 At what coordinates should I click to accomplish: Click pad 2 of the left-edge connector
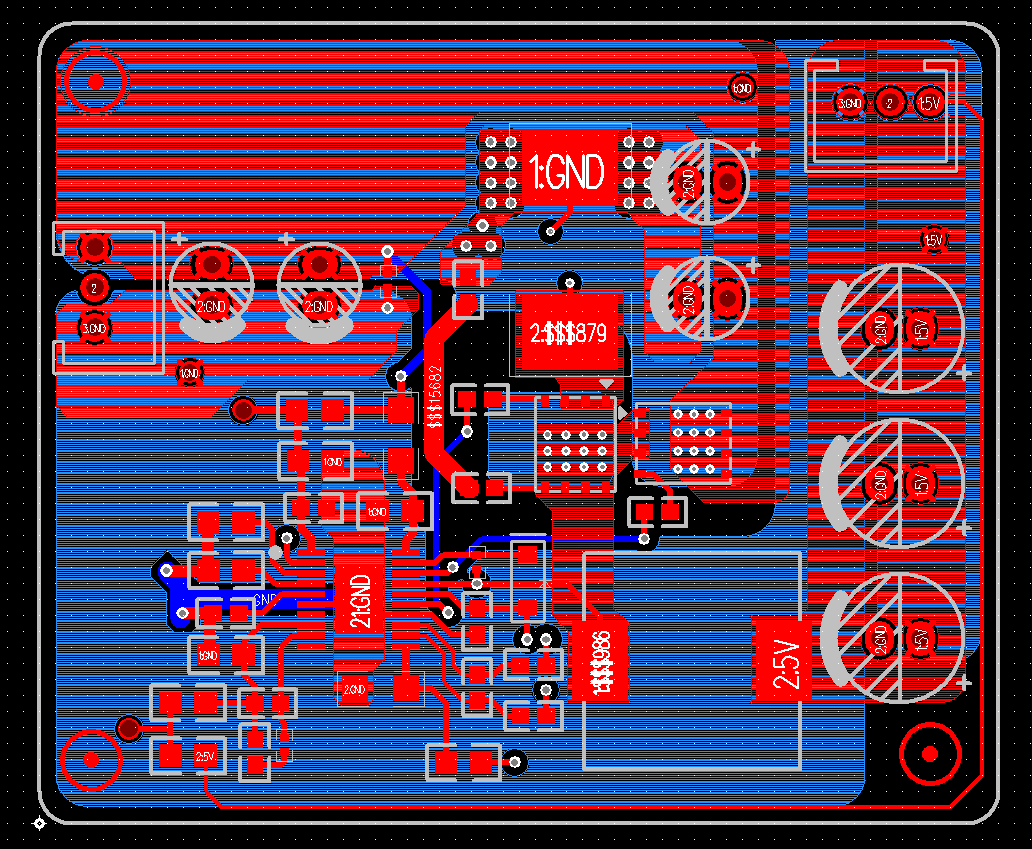(x=94, y=288)
